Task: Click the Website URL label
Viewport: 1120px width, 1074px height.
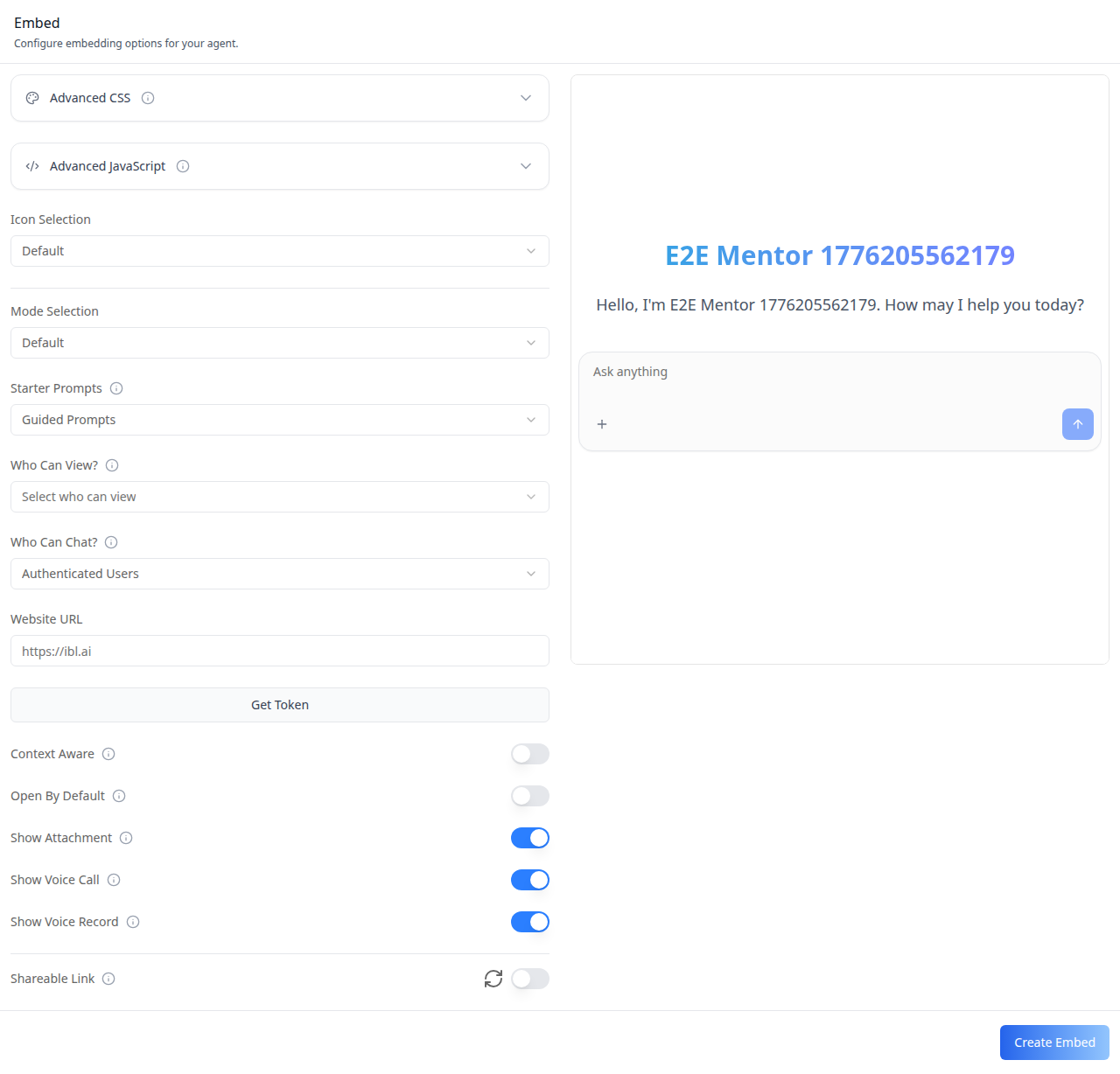Action: [x=46, y=619]
